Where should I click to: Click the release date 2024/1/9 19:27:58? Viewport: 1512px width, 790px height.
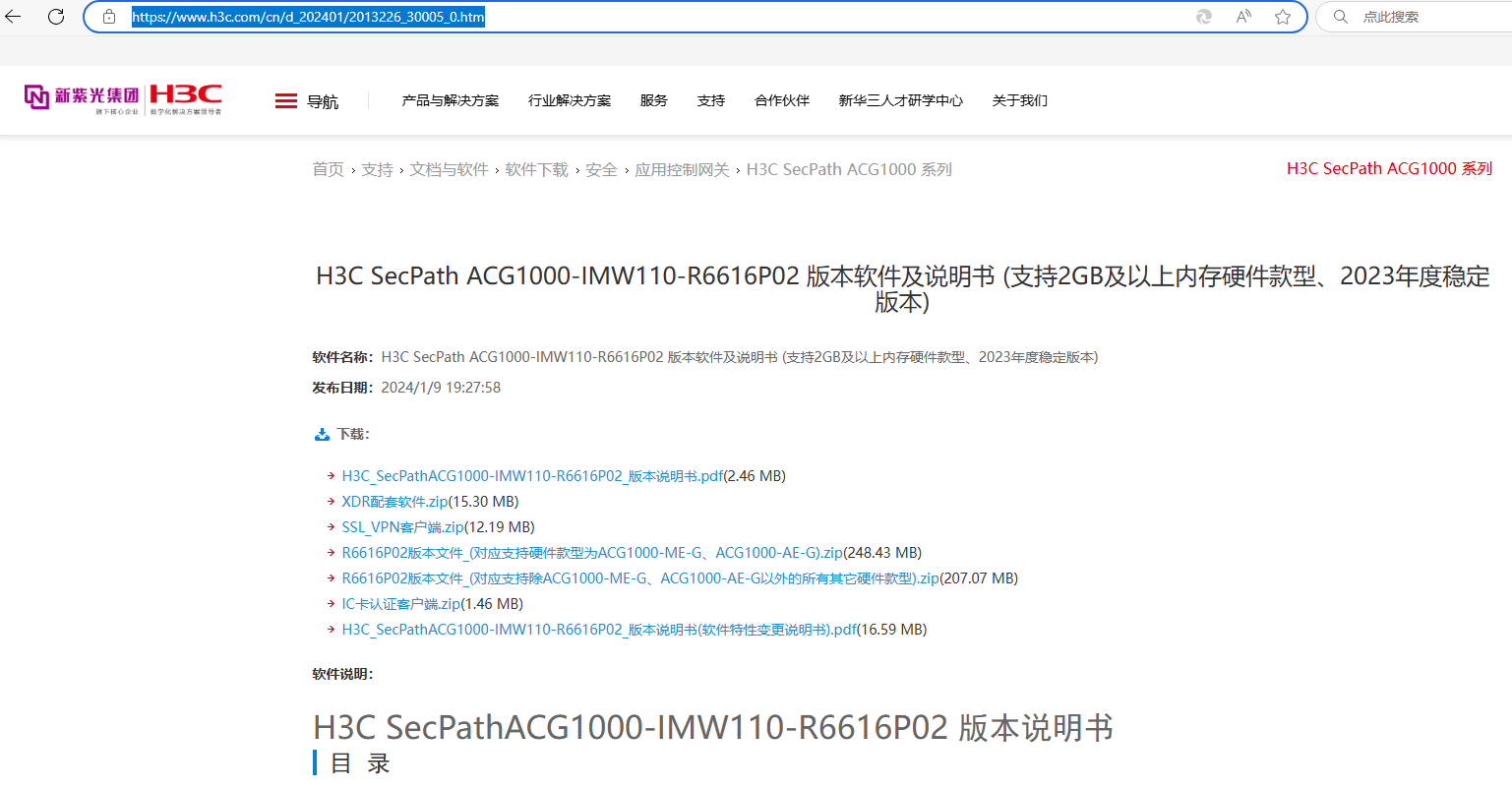441,388
